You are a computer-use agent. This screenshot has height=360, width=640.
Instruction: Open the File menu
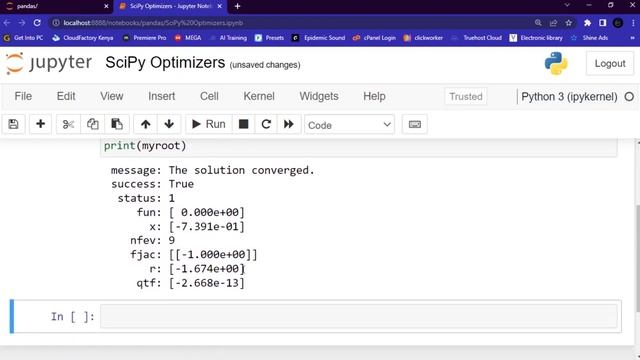(x=23, y=96)
